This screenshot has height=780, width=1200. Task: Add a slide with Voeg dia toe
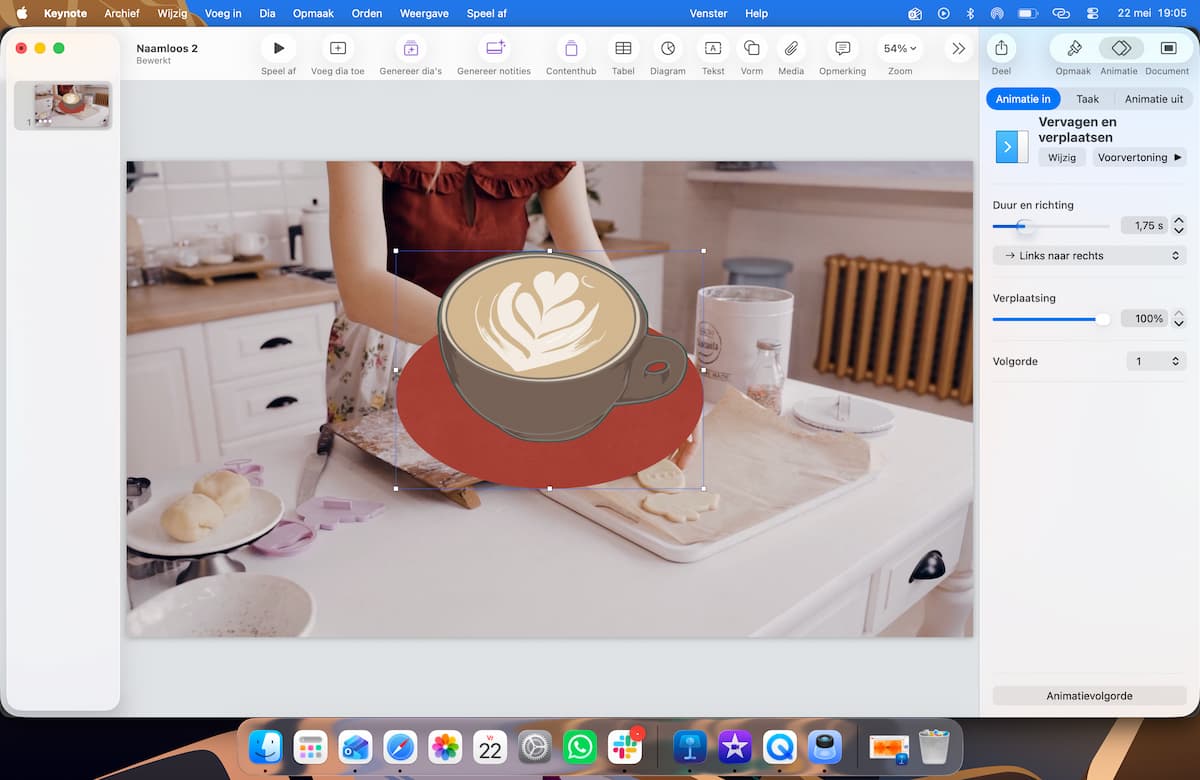[x=337, y=49]
